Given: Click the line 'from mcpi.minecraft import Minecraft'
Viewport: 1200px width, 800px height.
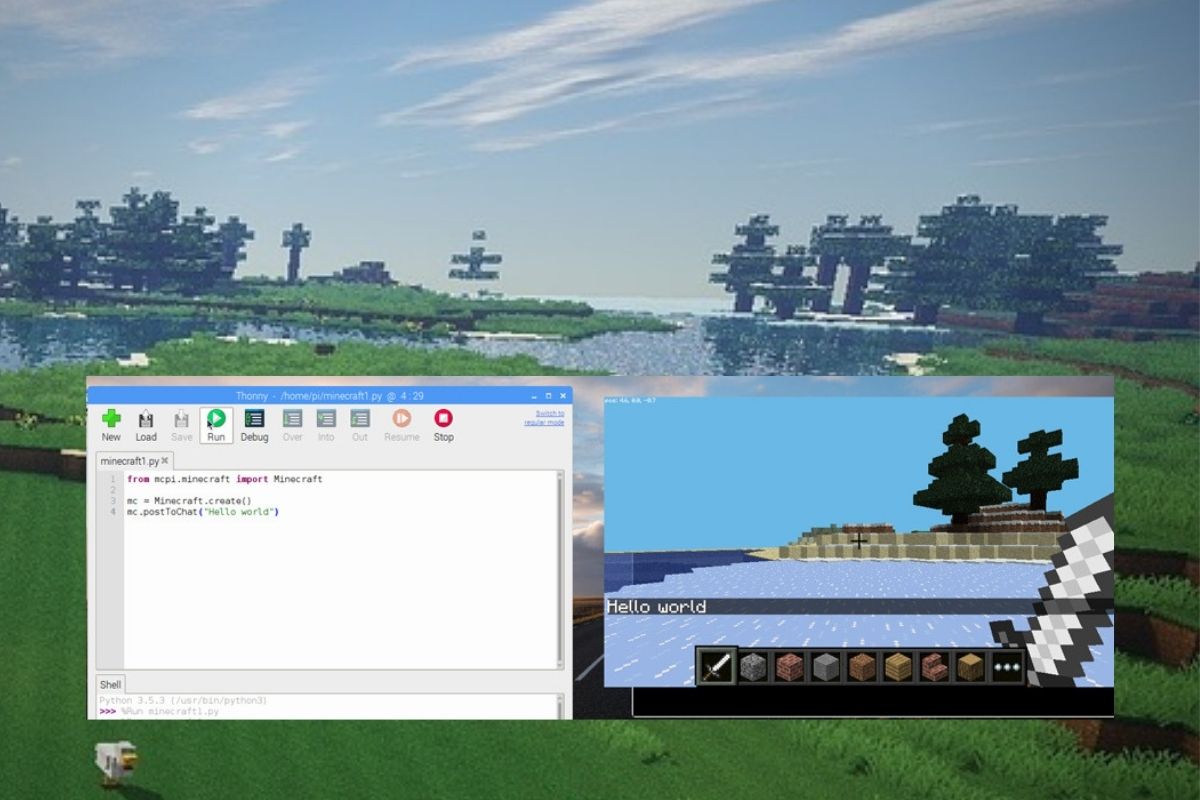Looking at the screenshot, I should (225, 479).
